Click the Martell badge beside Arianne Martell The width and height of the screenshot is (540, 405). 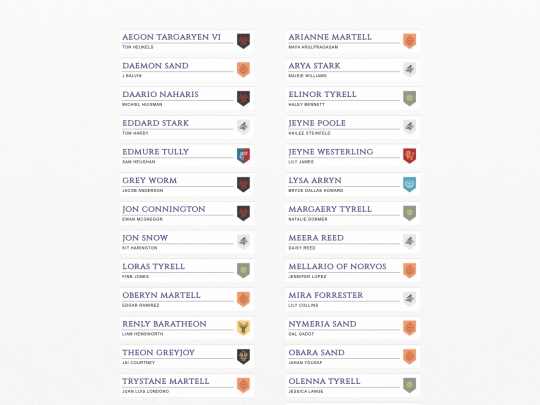[x=409, y=41]
